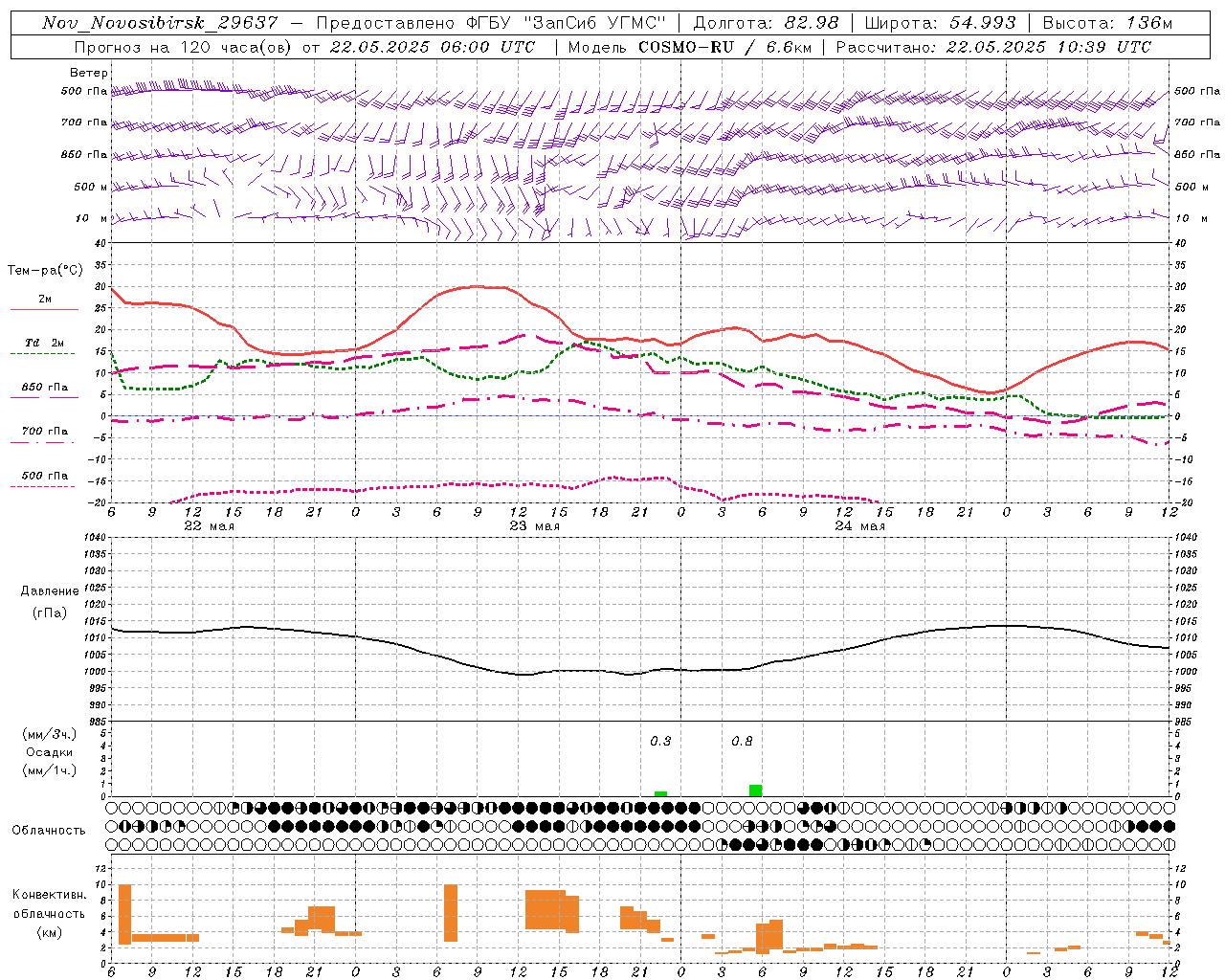1225x980 pixels.
Task: Click the Nov_Novosibirsk_29637 station title
Action: (160, 23)
